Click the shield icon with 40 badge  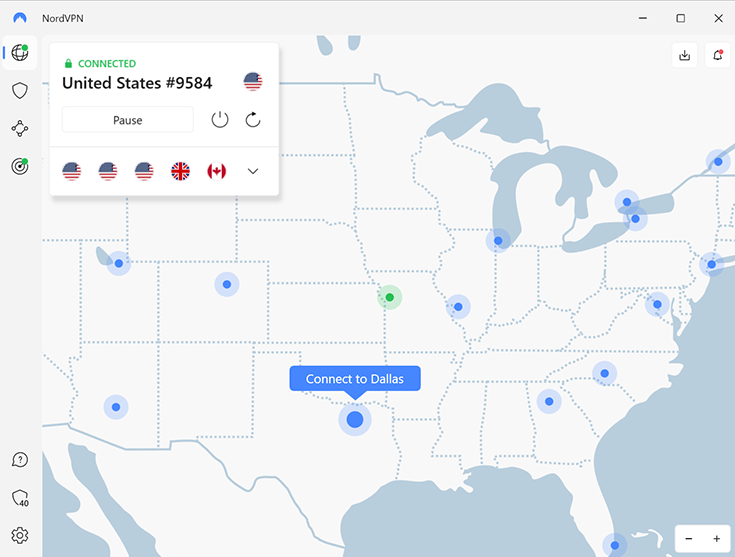coord(20,498)
